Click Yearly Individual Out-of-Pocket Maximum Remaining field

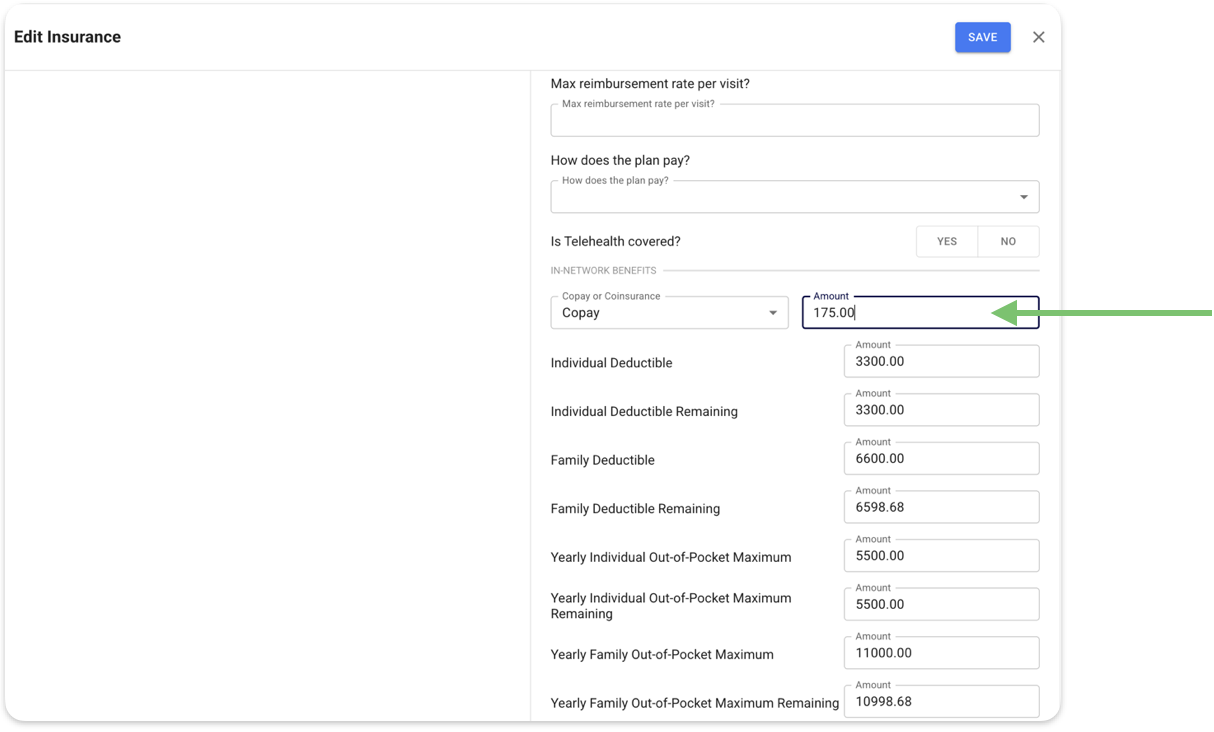pyautogui.click(x=940, y=605)
